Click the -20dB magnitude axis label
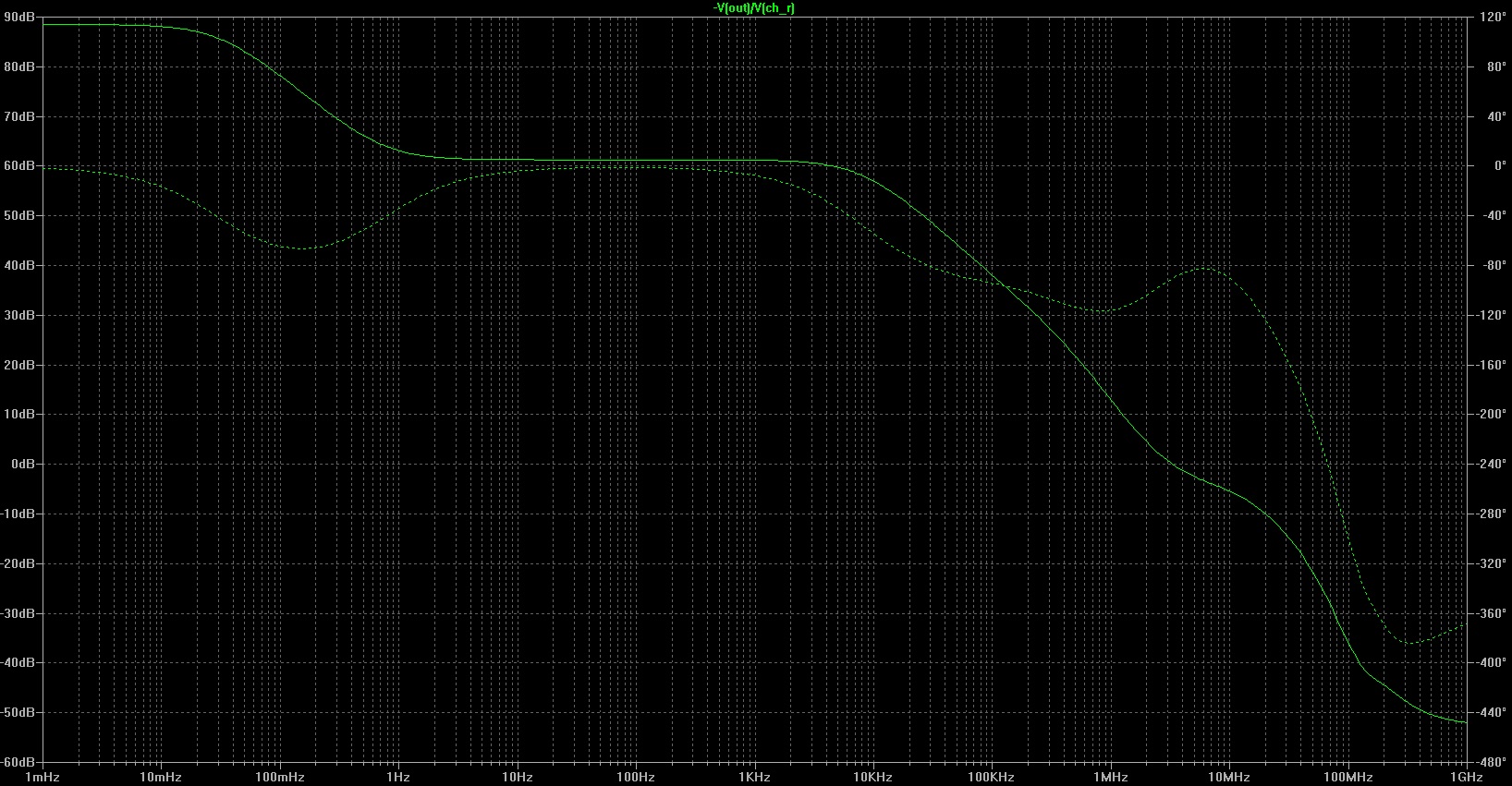The height and width of the screenshot is (786, 1512). (18, 563)
